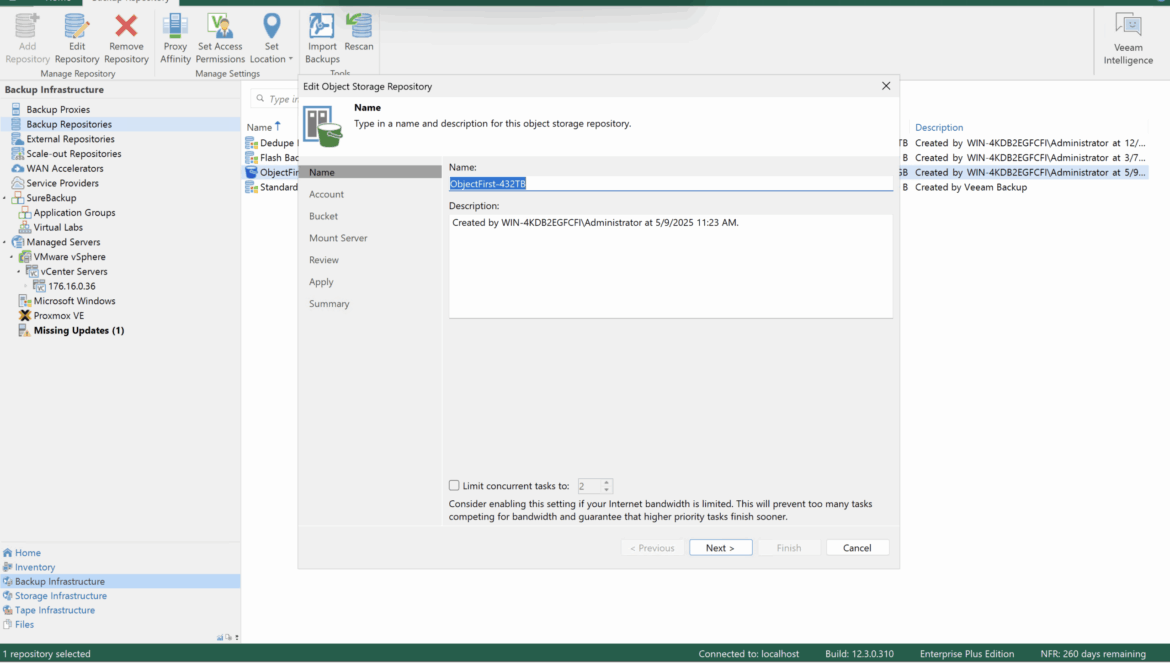Collapse the vCenter Servers tree node

[x=19, y=271]
